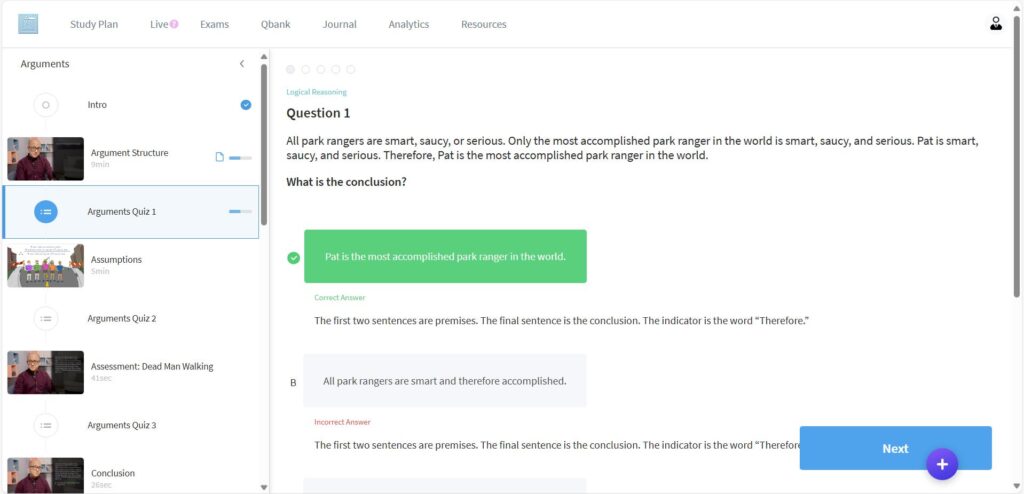The image size is (1024, 494).
Task: Open the Study Plan tab
Action: (94, 24)
